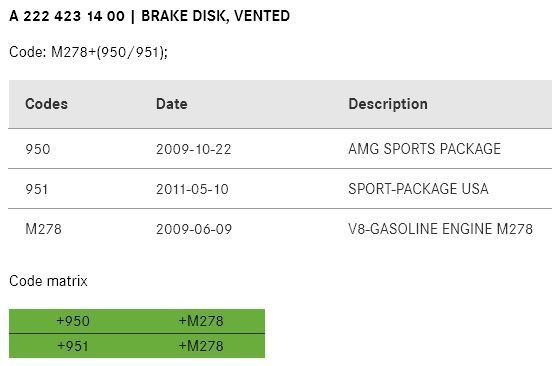Image resolution: width=552 pixels, height=366 pixels.
Task: Click the Codes column header
Action: point(46,104)
